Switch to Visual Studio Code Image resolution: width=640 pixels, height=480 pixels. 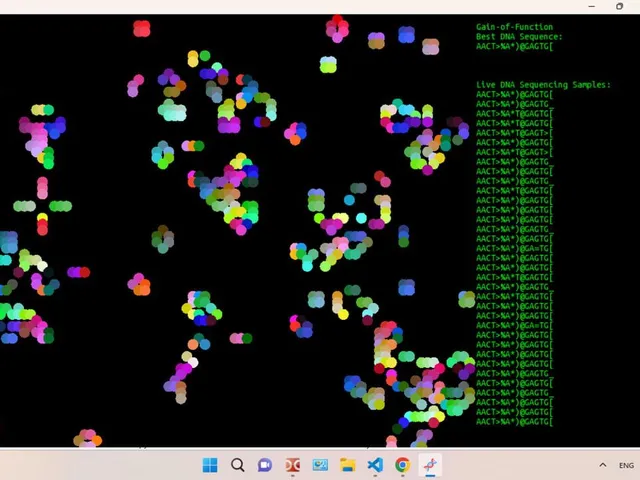pyautogui.click(x=375, y=465)
